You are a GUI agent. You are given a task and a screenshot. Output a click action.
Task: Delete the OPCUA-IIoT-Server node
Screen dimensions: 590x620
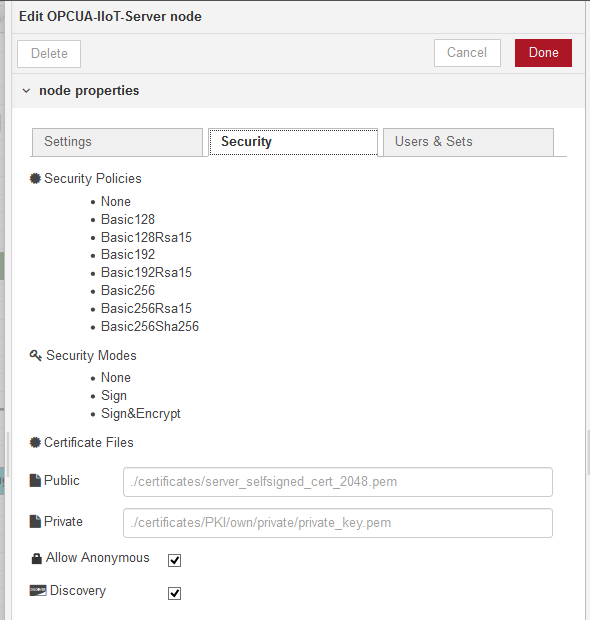coord(49,54)
